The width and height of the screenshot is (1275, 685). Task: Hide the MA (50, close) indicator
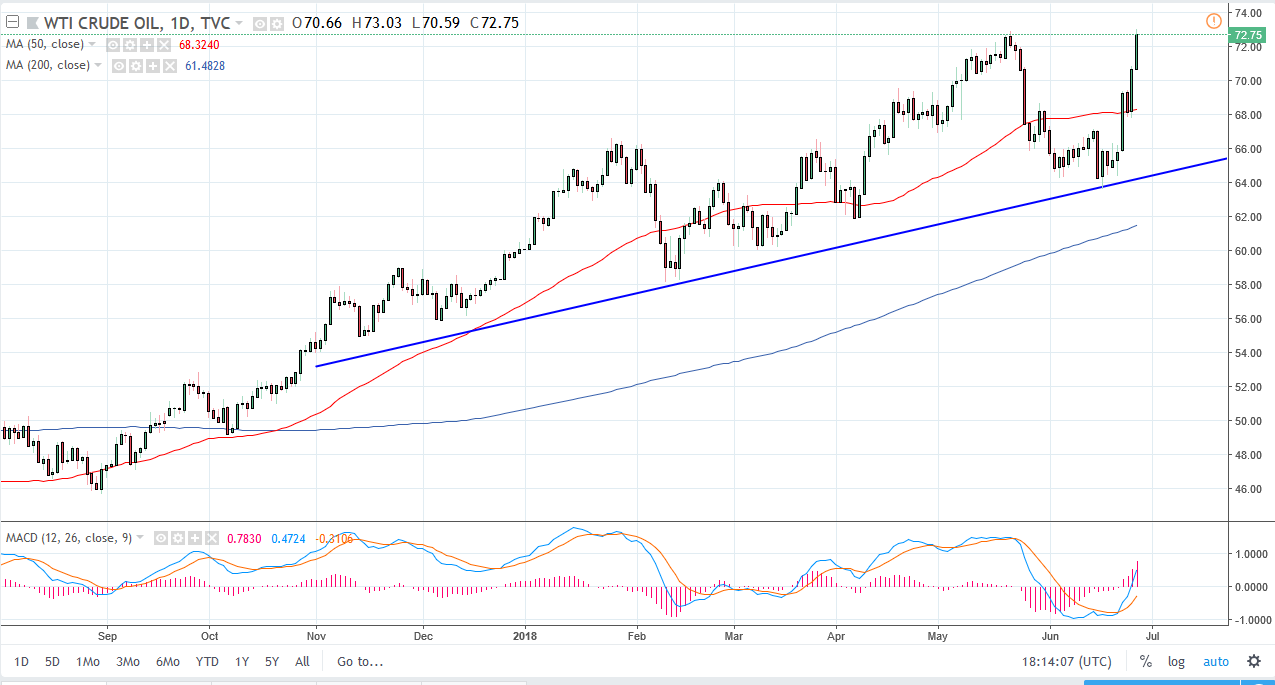point(113,44)
